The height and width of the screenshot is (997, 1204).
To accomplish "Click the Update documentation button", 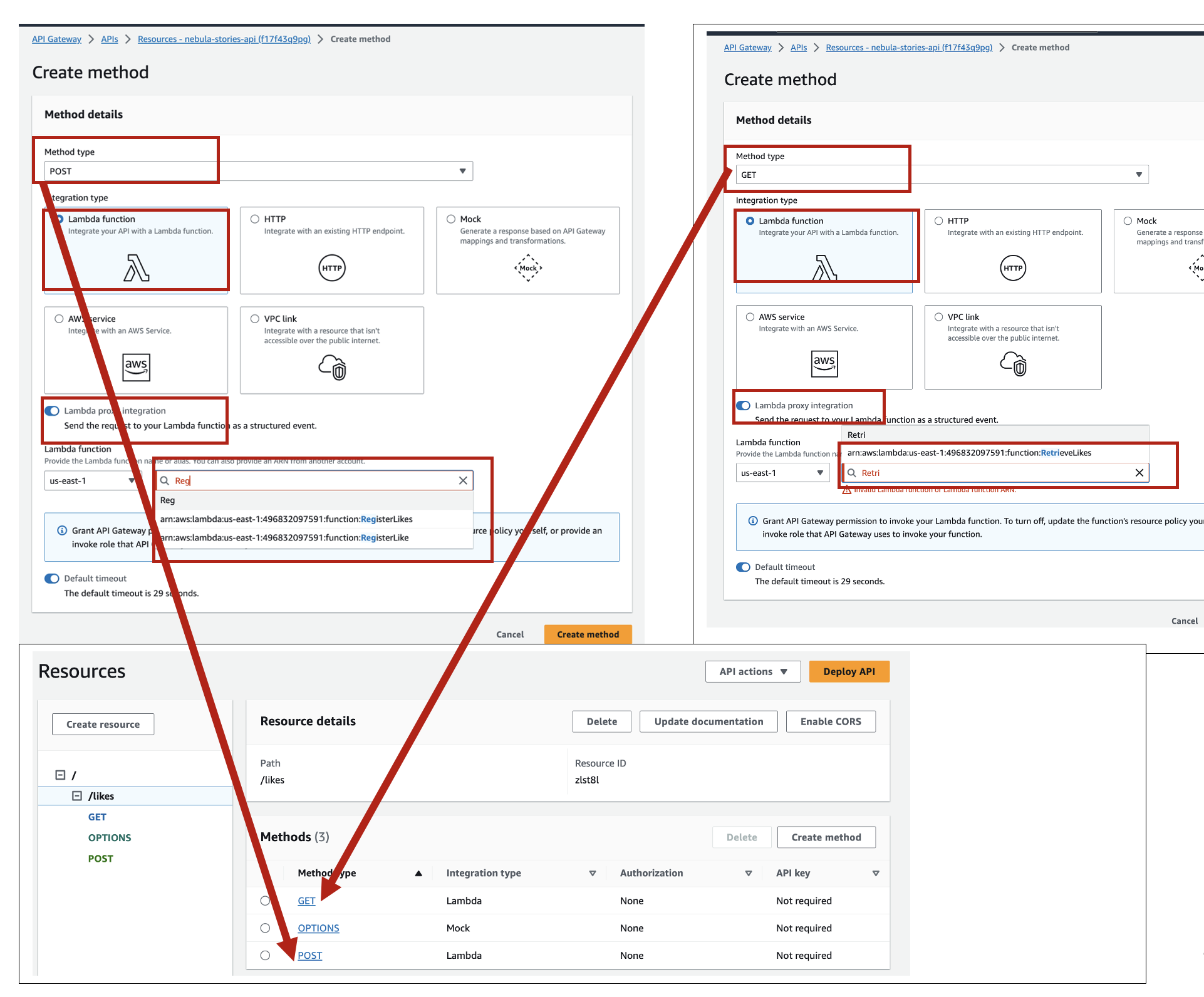I will [x=709, y=721].
